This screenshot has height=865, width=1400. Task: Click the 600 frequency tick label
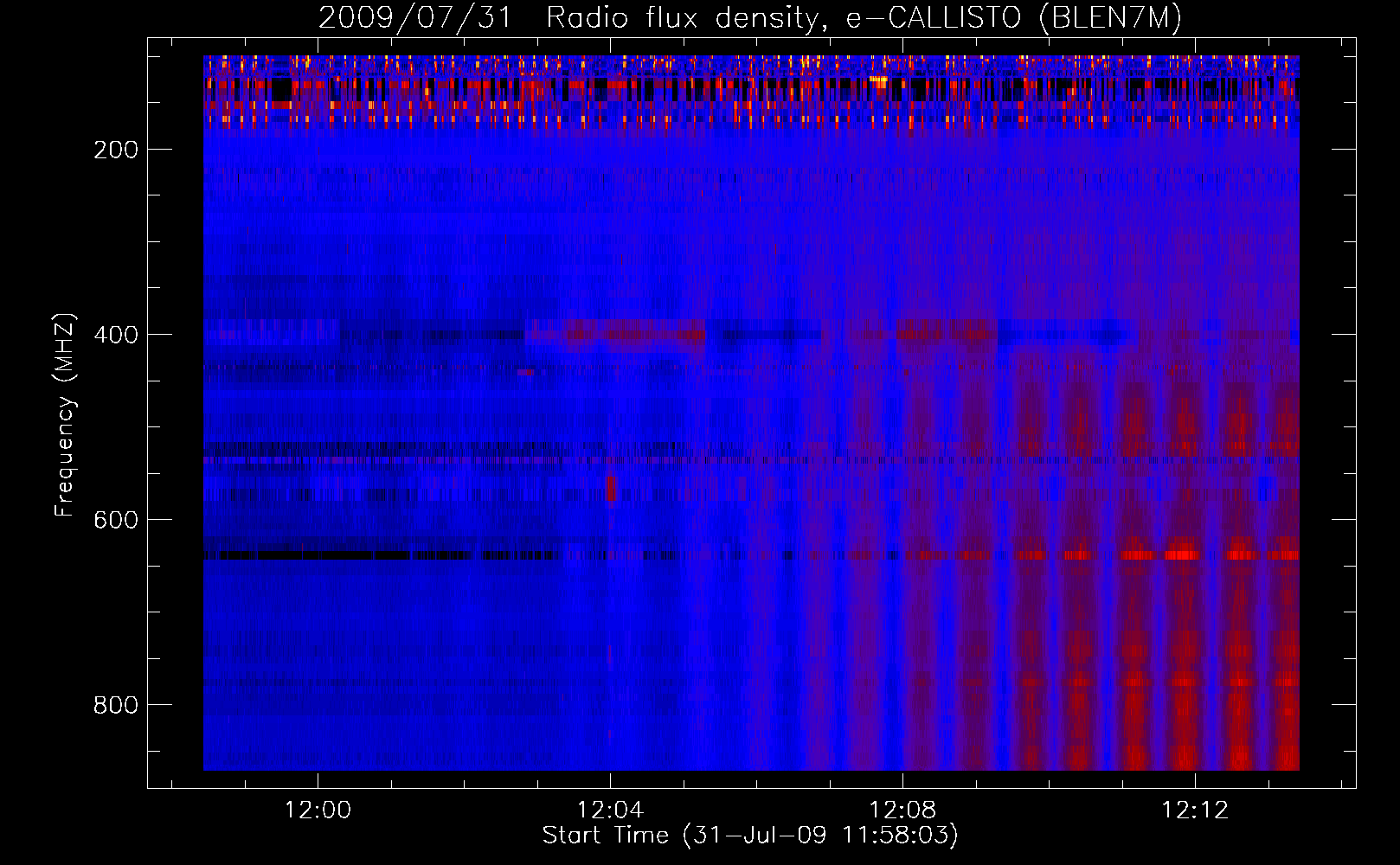(x=116, y=520)
